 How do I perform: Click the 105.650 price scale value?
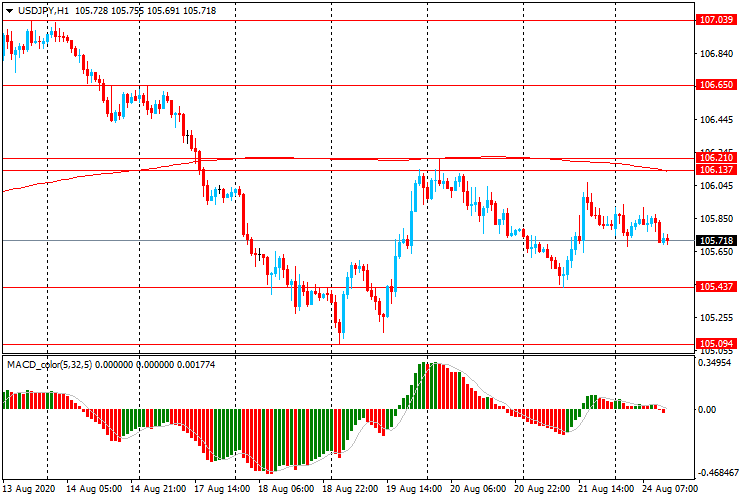pyautogui.click(x=716, y=252)
